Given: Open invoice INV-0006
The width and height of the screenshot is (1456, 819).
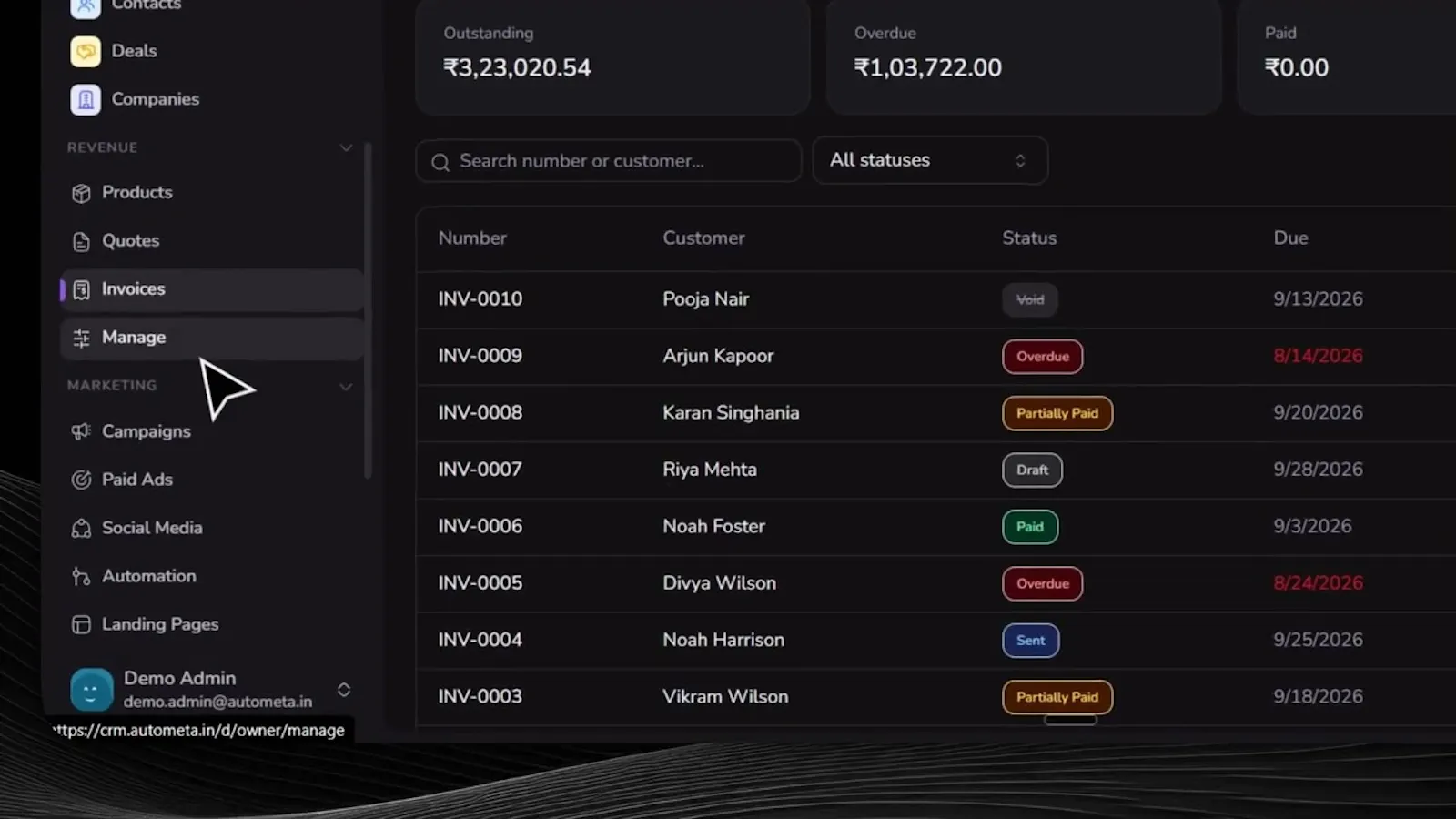Looking at the screenshot, I should coord(480,526).
